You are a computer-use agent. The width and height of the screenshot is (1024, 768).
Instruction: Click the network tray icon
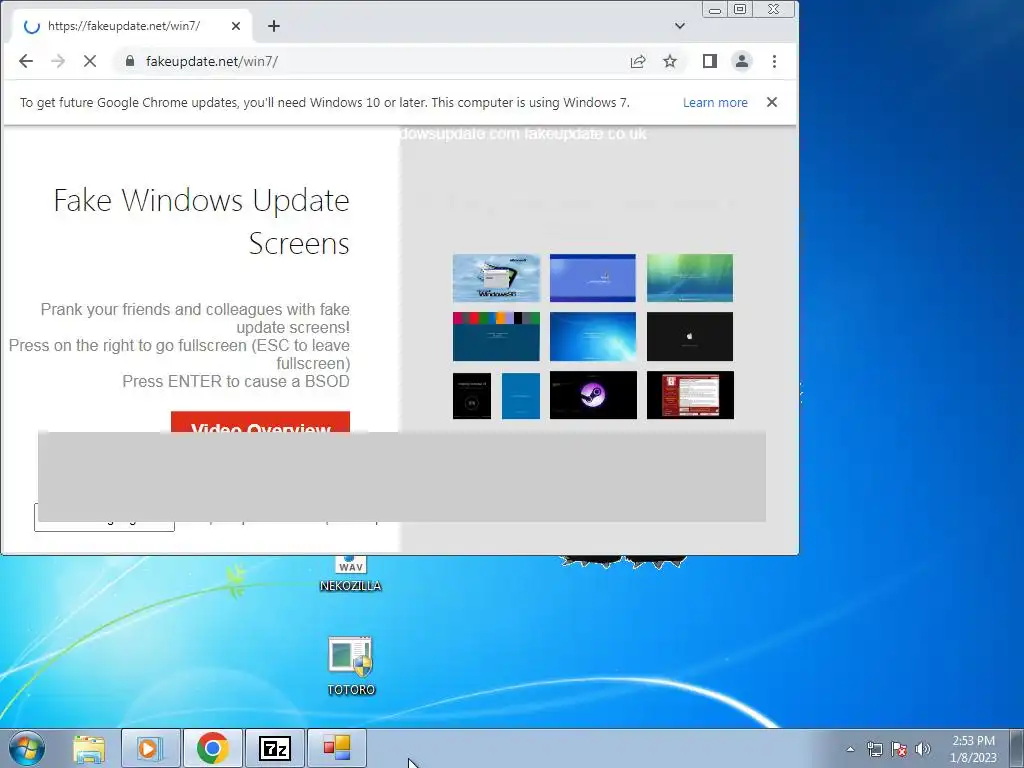coord(874,749)
